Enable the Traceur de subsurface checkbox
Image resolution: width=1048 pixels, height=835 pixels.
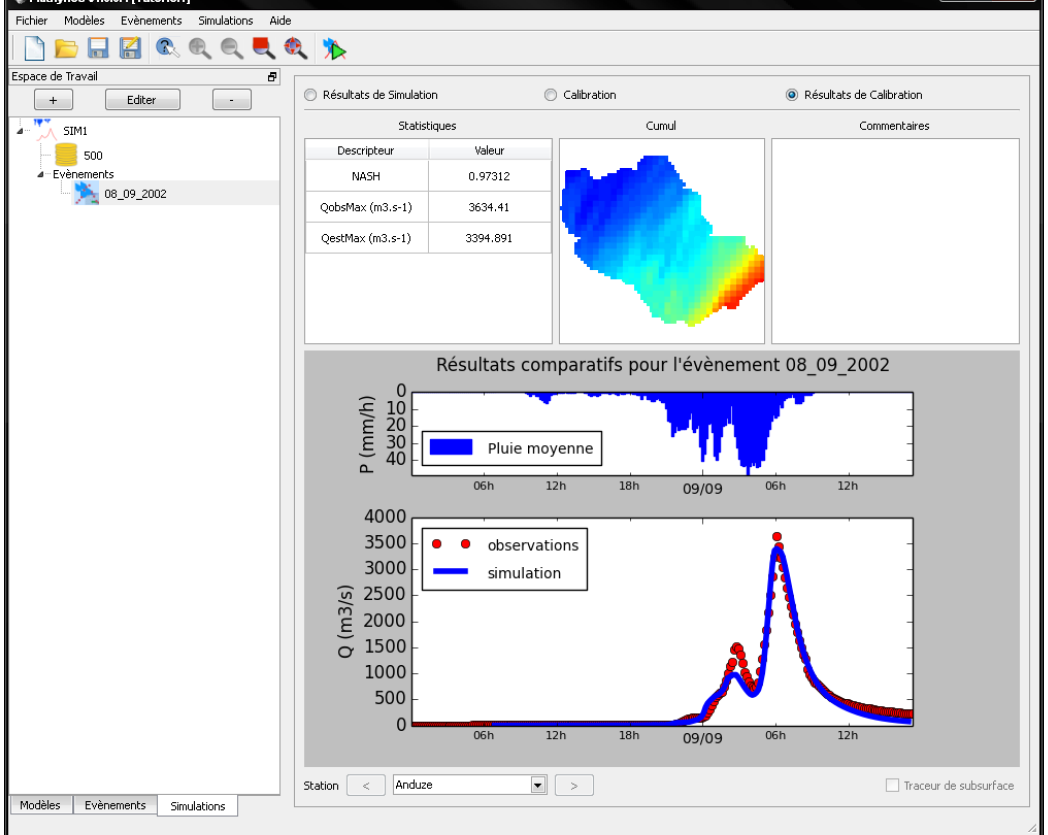(893, 786)
